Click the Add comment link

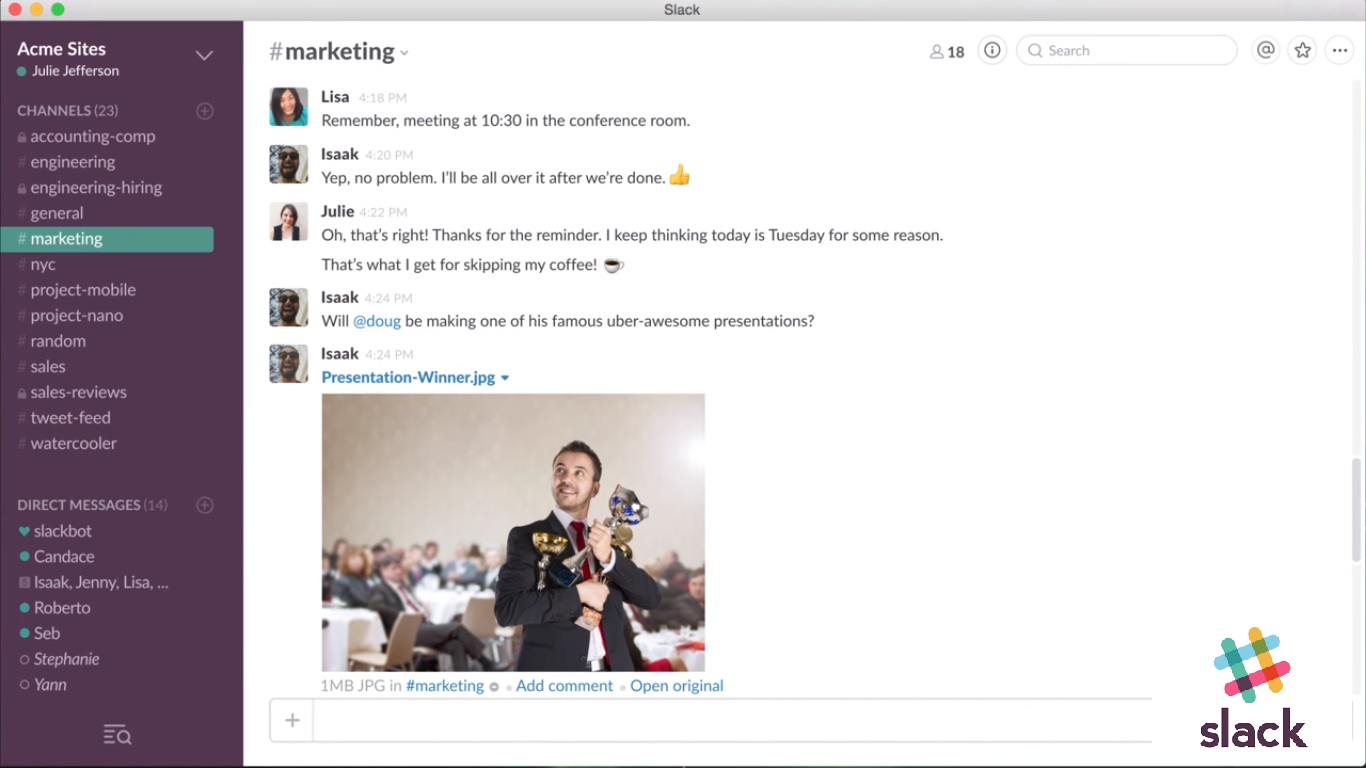564,686
